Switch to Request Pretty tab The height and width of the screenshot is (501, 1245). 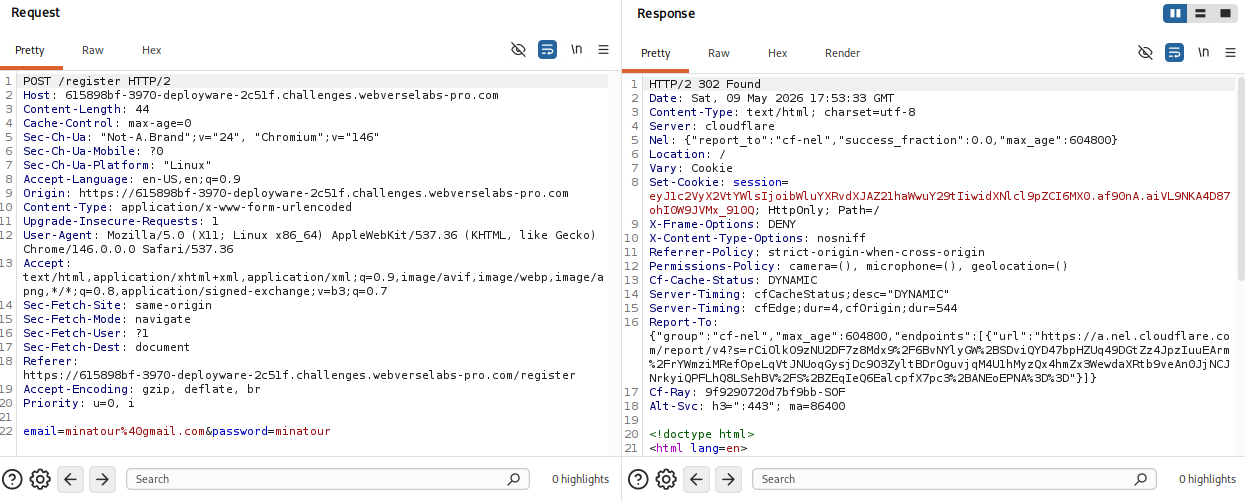30,50
